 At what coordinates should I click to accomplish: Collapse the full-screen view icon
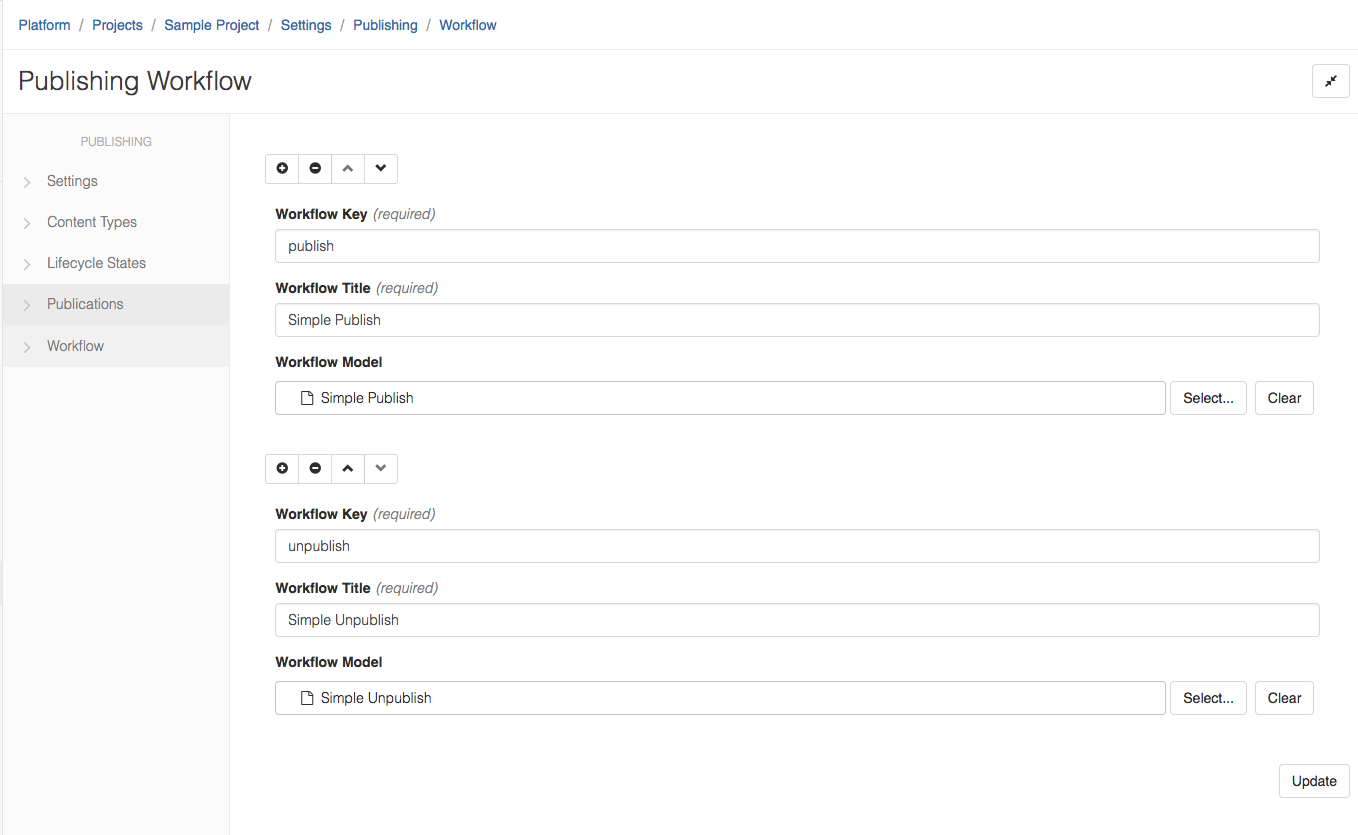pos(1331,81)
